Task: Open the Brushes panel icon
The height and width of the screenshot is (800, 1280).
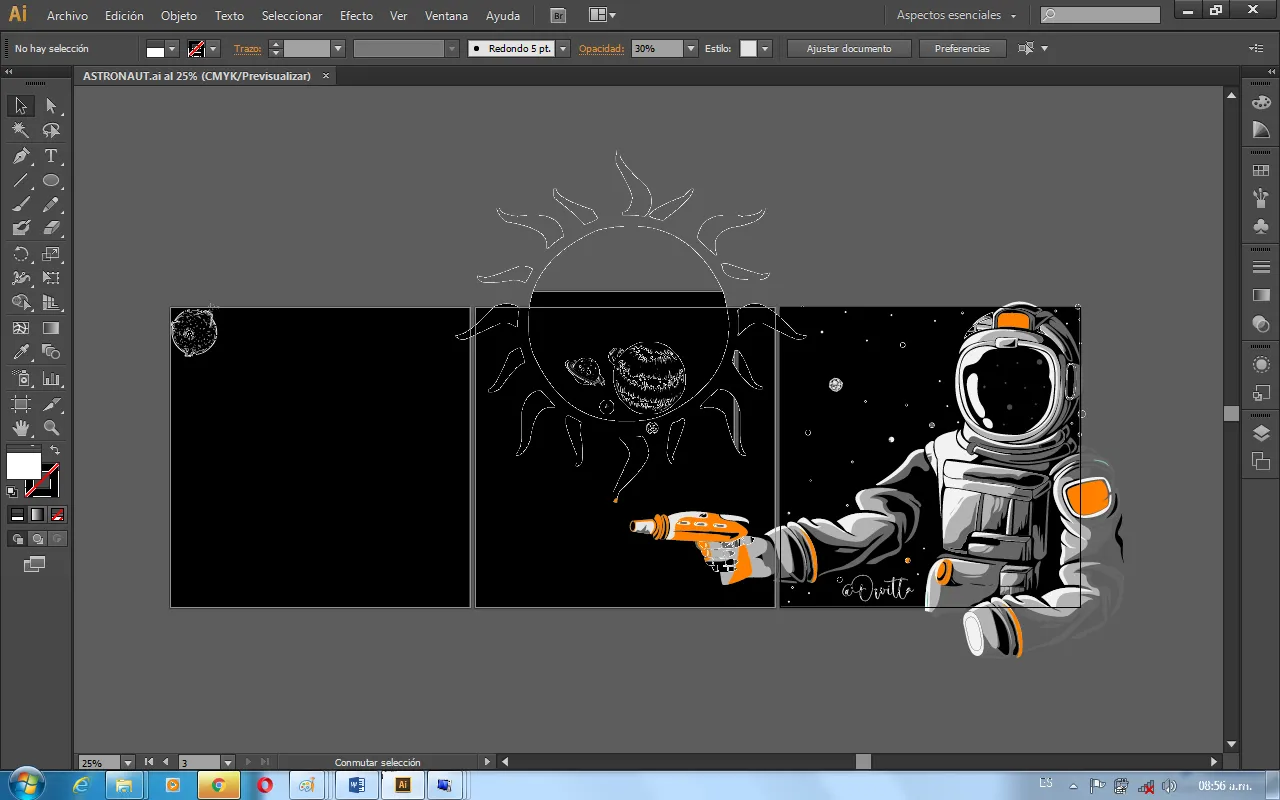Action: tap(1261, 198)
